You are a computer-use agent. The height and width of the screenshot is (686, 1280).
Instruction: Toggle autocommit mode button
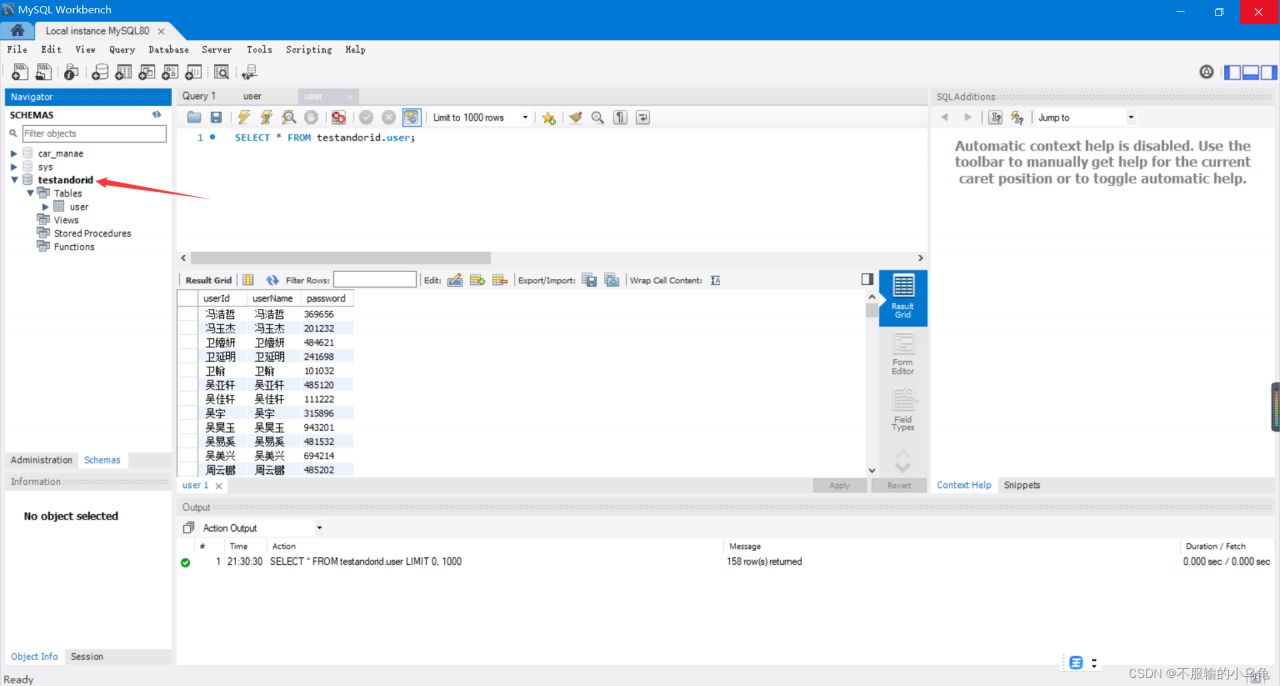coord(411,118)
